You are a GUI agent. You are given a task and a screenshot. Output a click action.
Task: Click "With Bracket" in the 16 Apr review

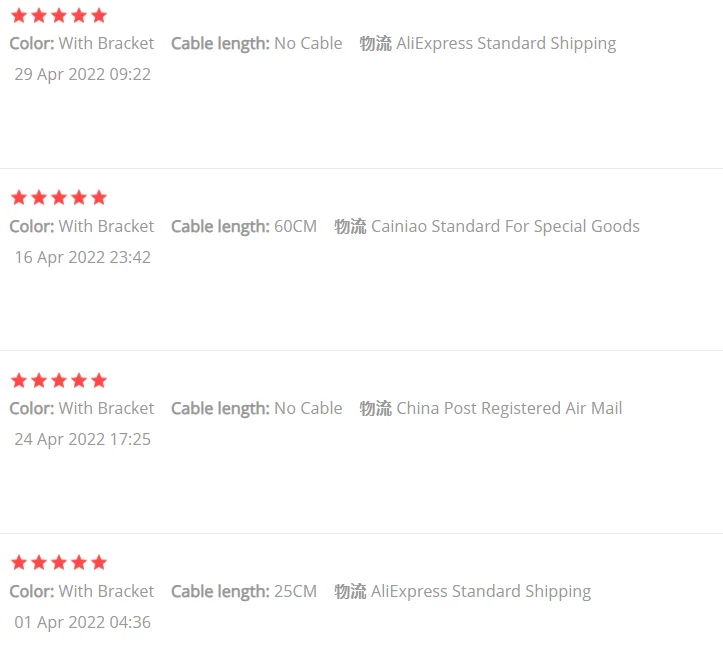pyautogui.click(x=106, y=226)
